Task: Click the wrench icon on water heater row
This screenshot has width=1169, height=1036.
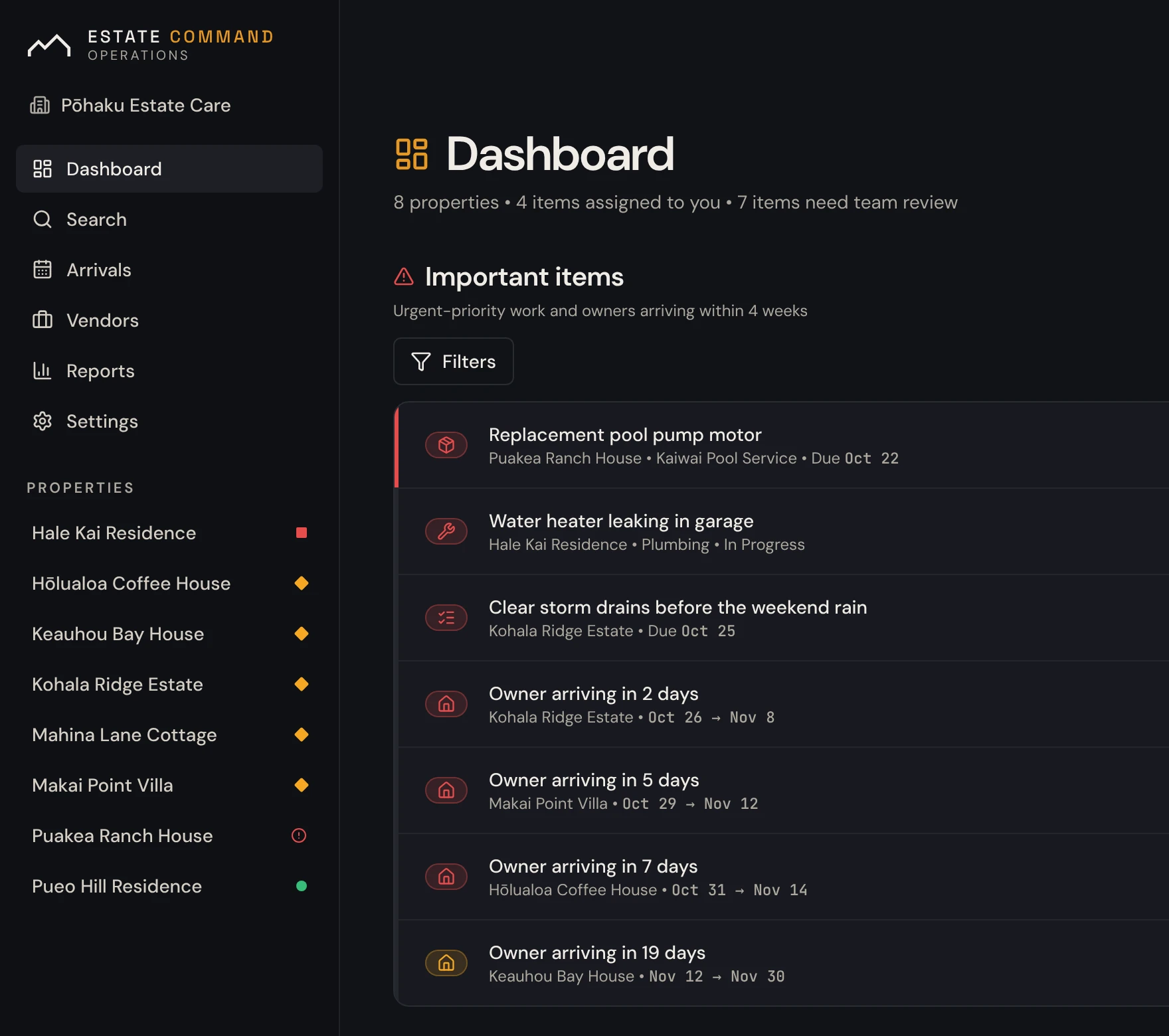Action: pyautogui.click(x=446, y=531)
